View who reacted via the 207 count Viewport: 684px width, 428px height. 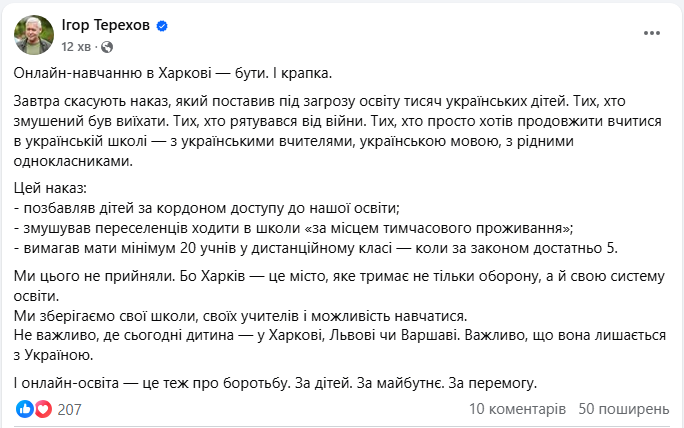(x=69, y=409)
